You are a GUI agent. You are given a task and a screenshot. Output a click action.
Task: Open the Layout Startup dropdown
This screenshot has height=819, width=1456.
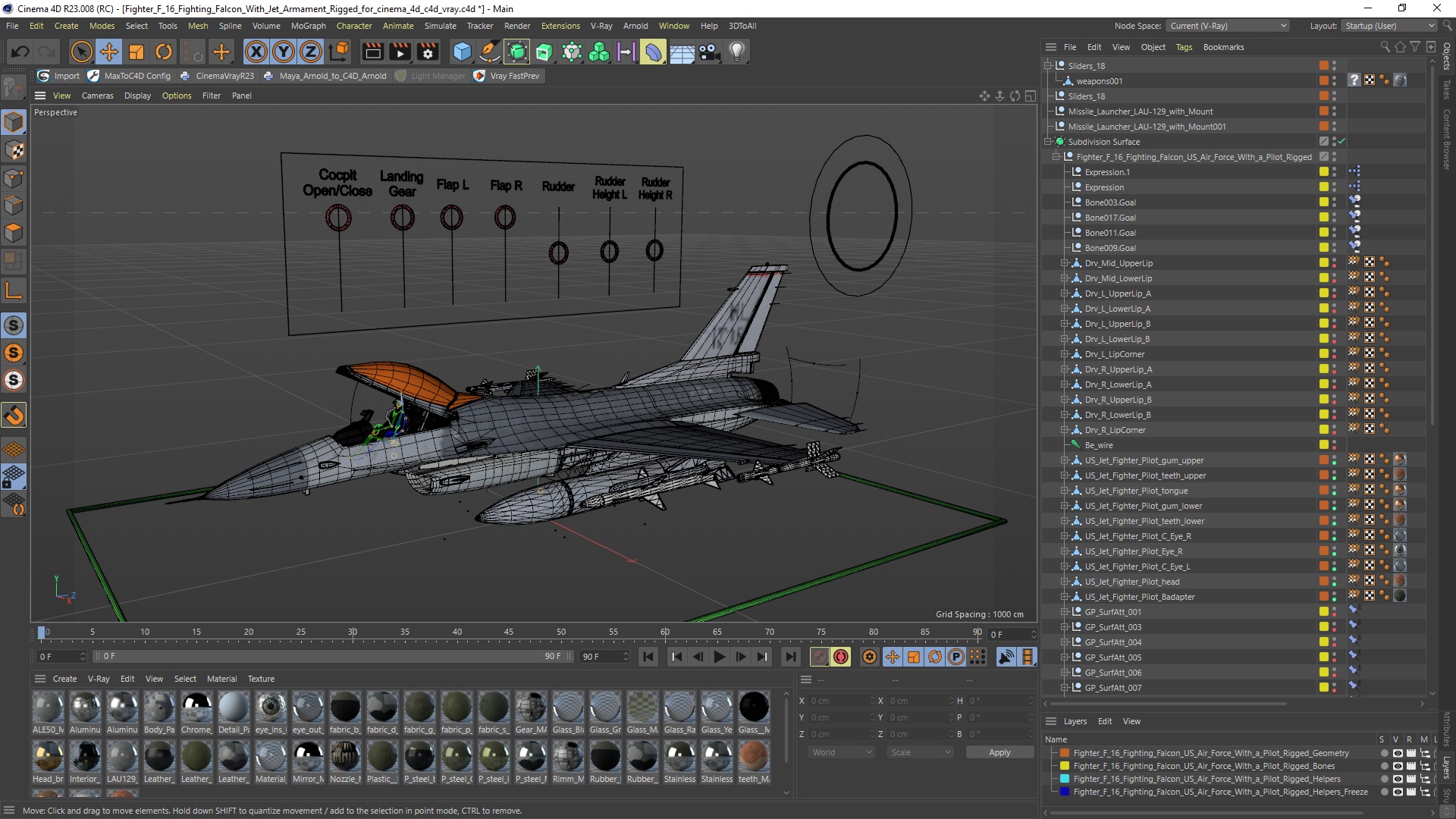(x=1389, y=26)
